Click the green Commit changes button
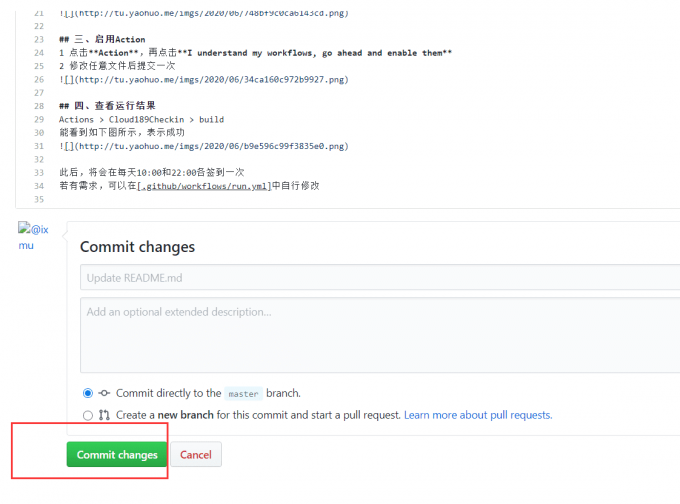Viewport: 680px width, 504px height. 117,455
